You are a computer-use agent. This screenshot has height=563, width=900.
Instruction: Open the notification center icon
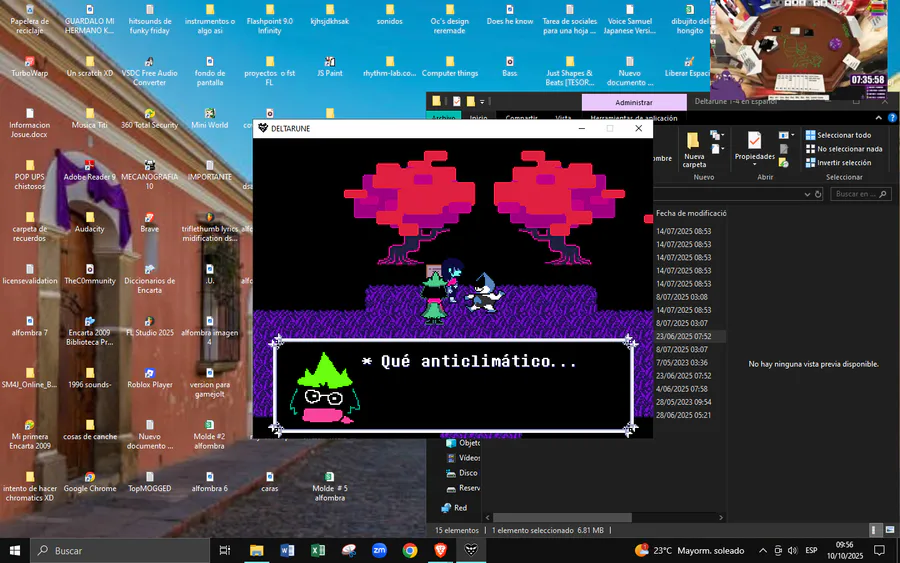[x=879, y=550]
